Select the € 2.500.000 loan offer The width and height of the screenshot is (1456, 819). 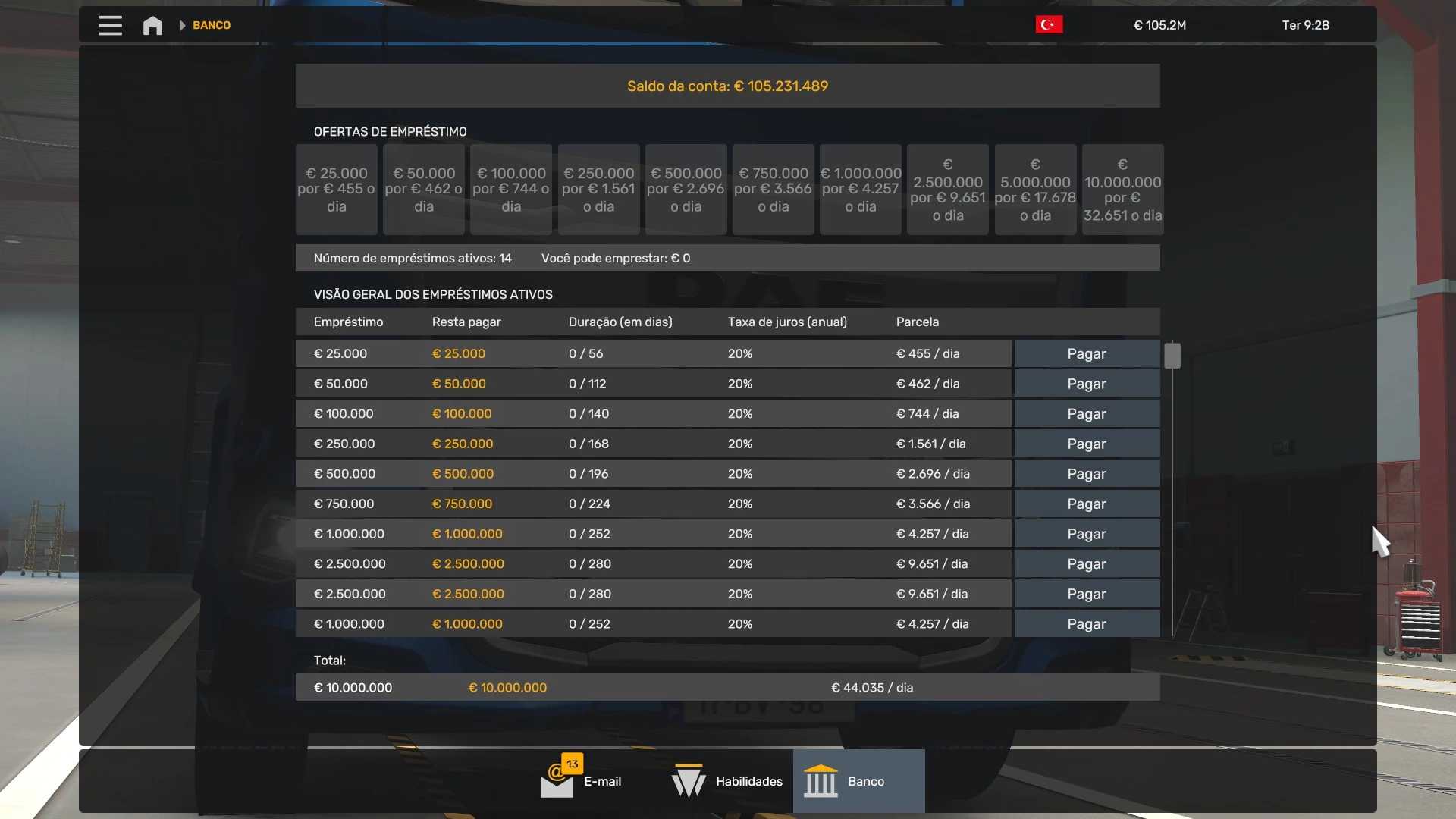tap(947, 190)
